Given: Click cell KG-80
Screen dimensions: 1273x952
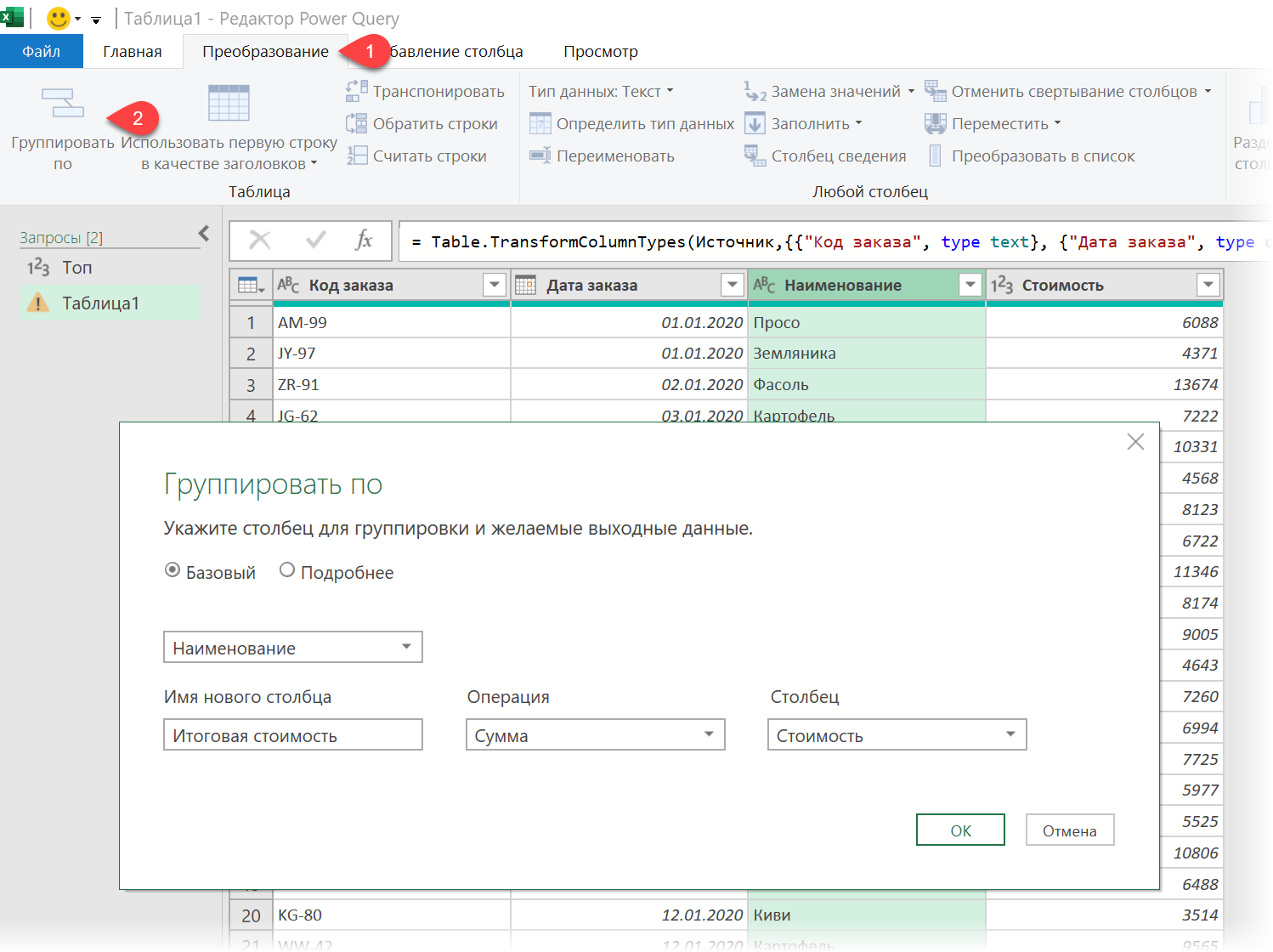Looking at the screenshot, I should tap(392, 915).
